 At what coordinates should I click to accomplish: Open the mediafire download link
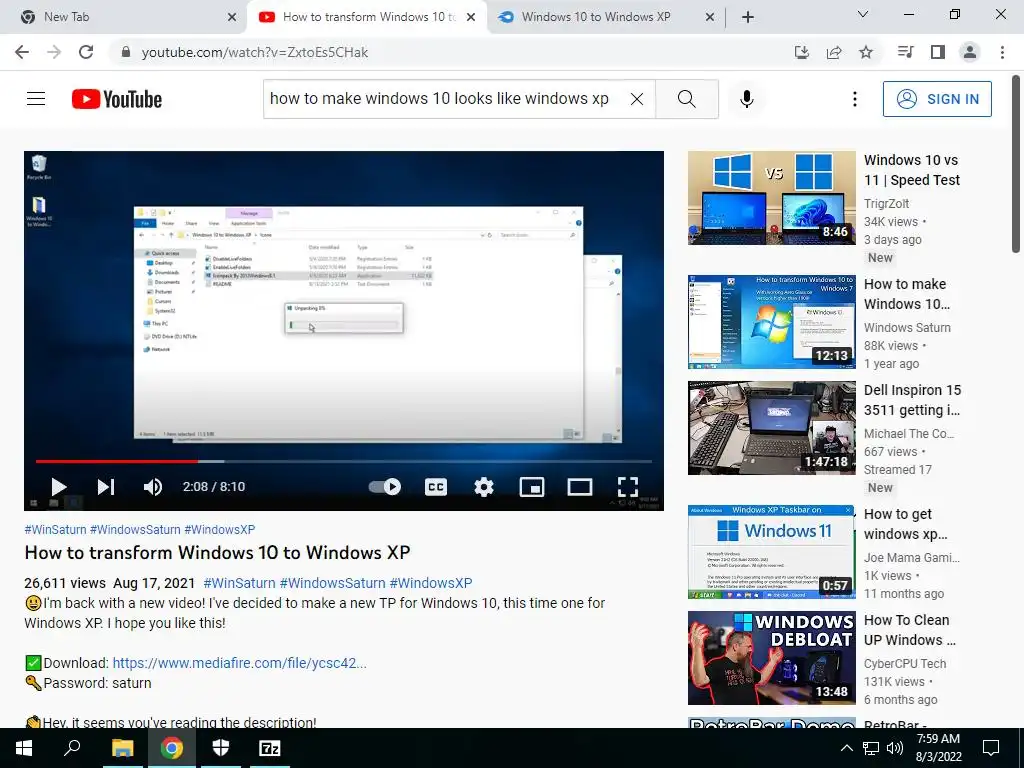point(240,663)
